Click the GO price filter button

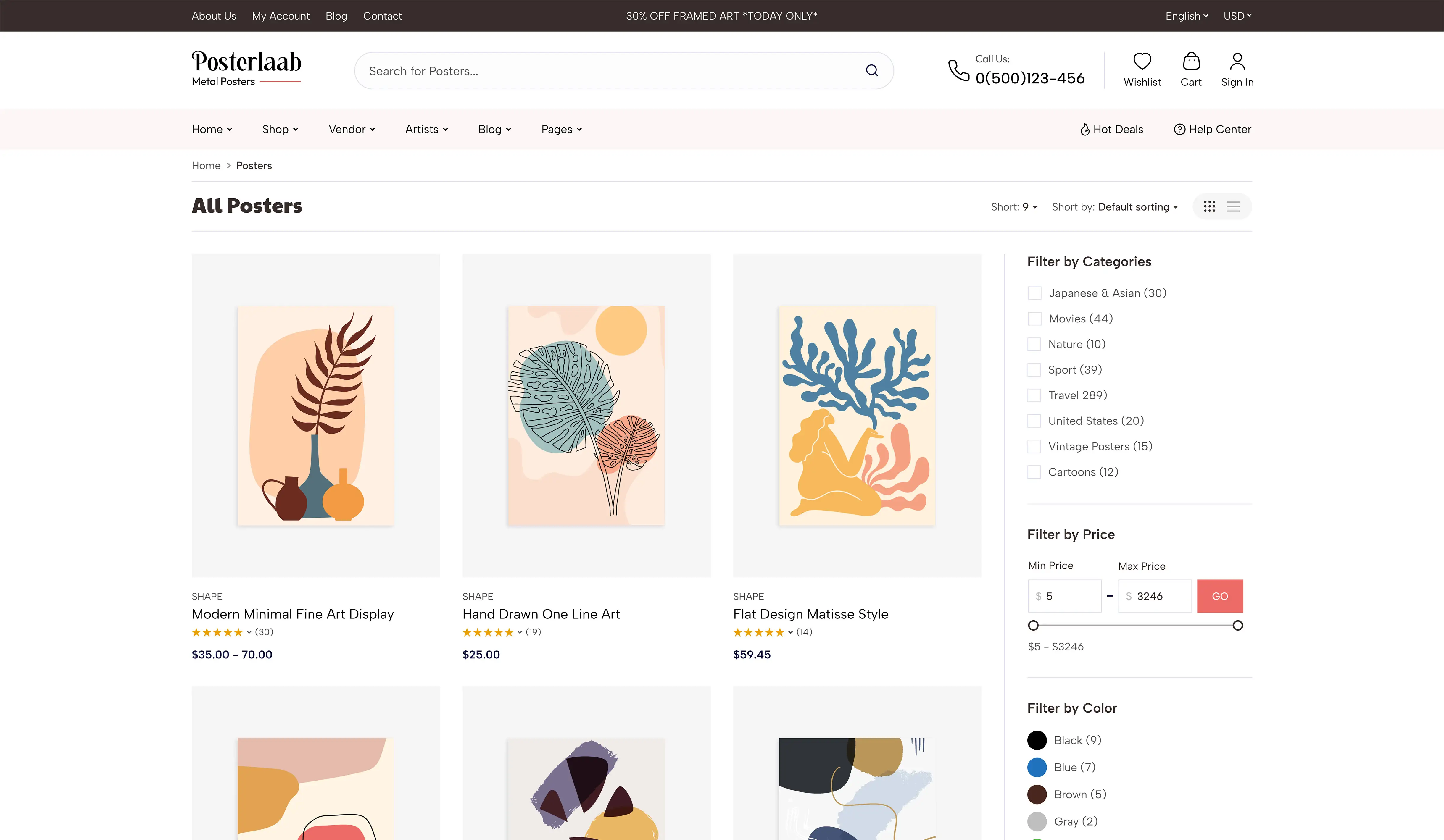1220,596
